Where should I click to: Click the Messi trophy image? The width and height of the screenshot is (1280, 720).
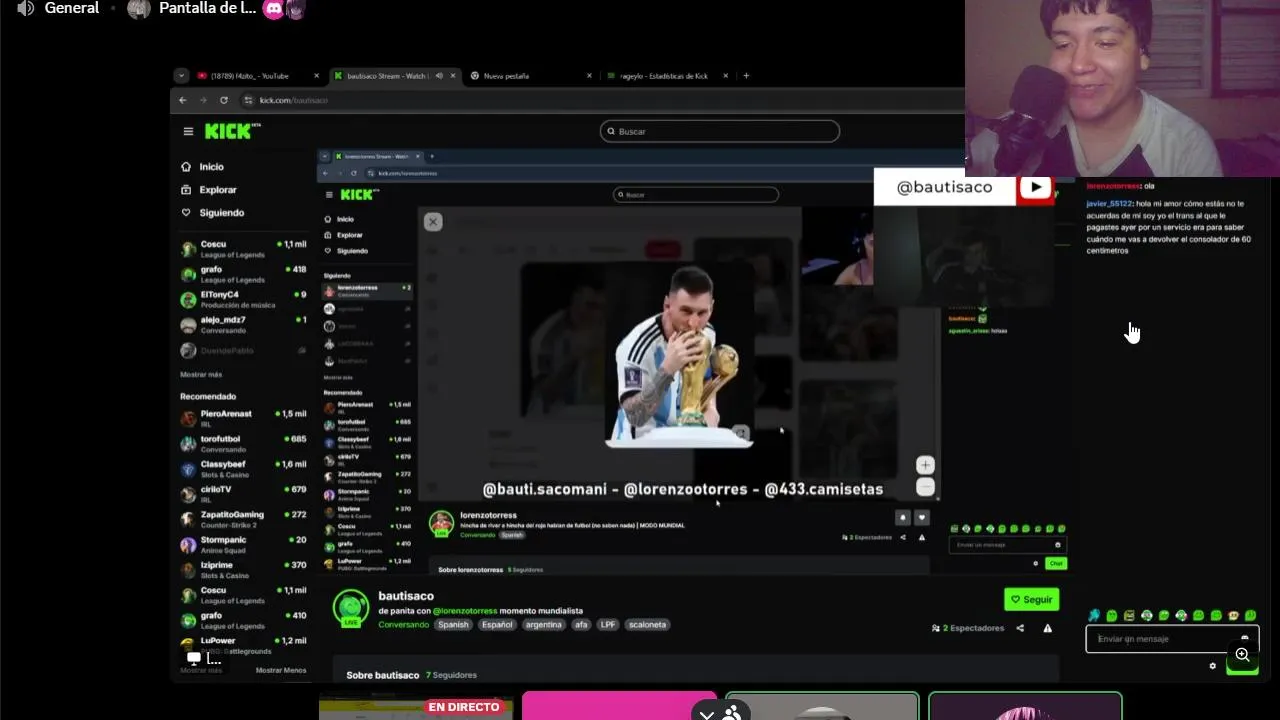(x=680, y=355)
